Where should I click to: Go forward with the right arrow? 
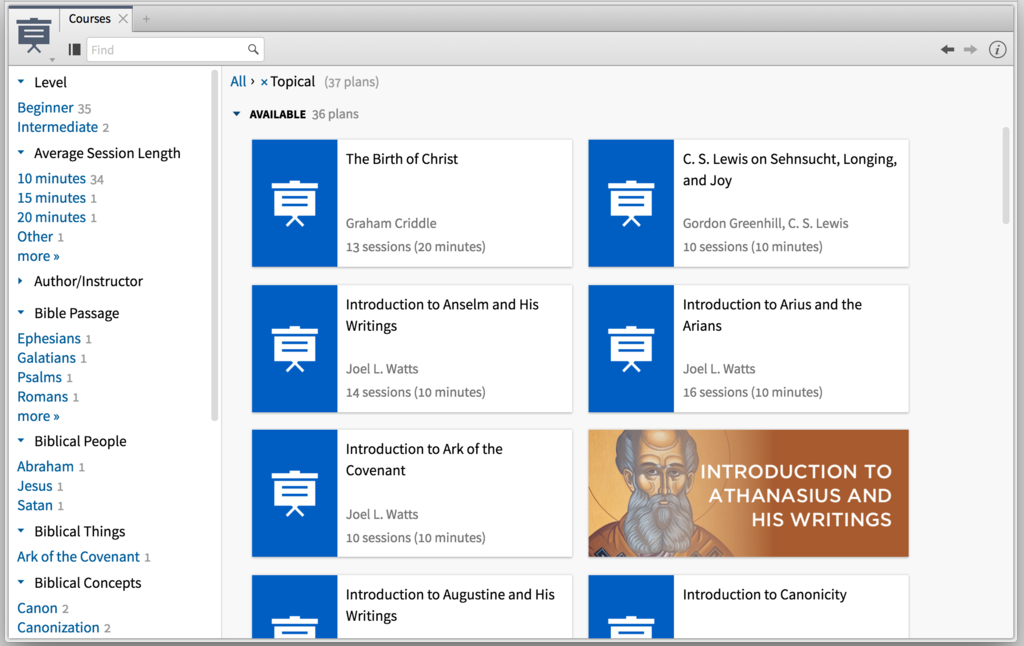[x=970, y=50]
